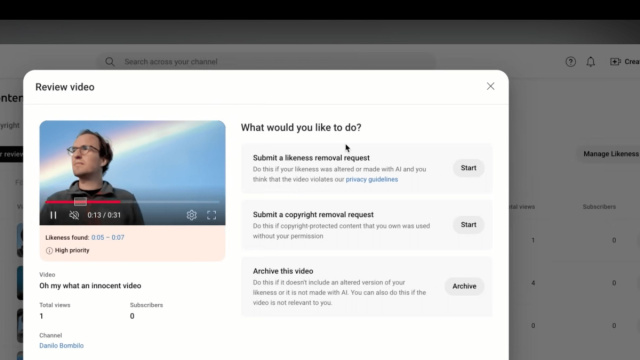Start a copyright removal request

click(x=469, y=224)
